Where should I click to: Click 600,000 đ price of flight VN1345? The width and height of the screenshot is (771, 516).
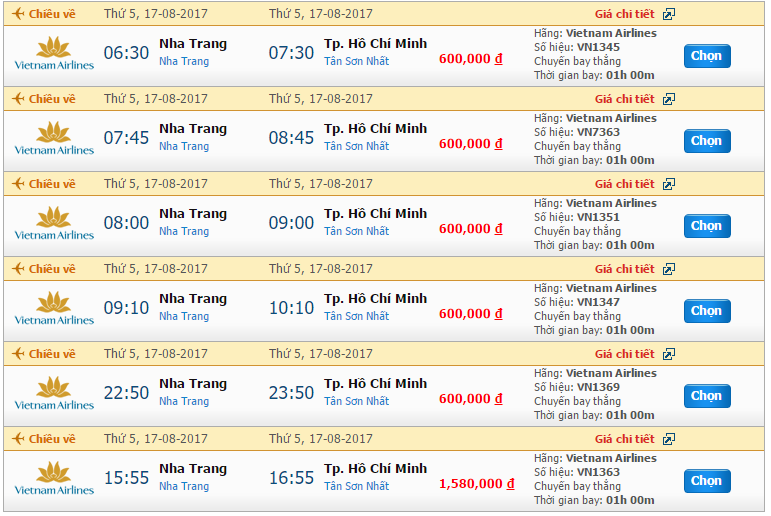click(x=471, y=59)
